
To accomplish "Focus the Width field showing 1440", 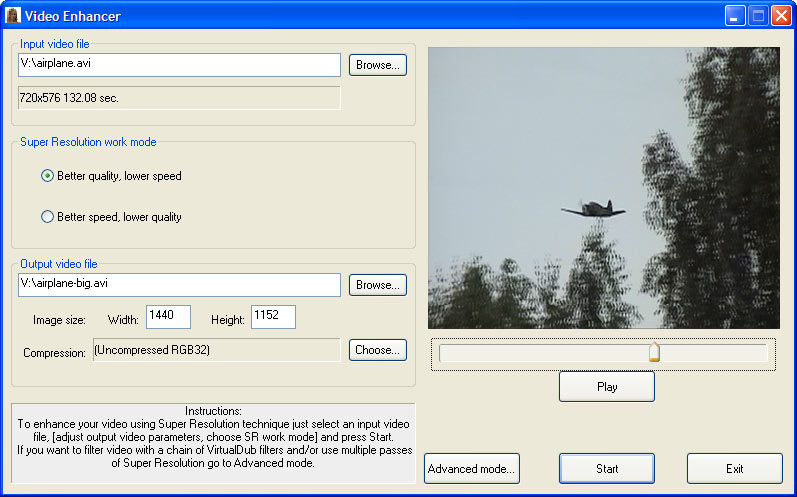I will pyautogui.click(x=168, y=317).
